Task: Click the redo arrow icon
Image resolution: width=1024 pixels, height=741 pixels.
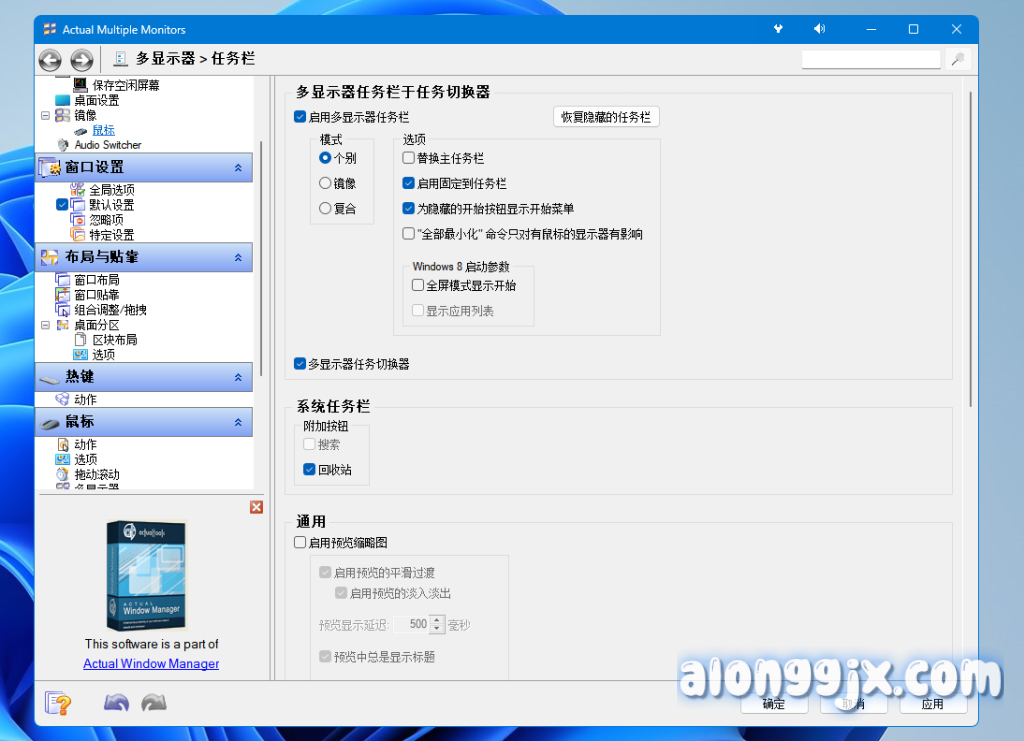Action: (x=153, y=703)
